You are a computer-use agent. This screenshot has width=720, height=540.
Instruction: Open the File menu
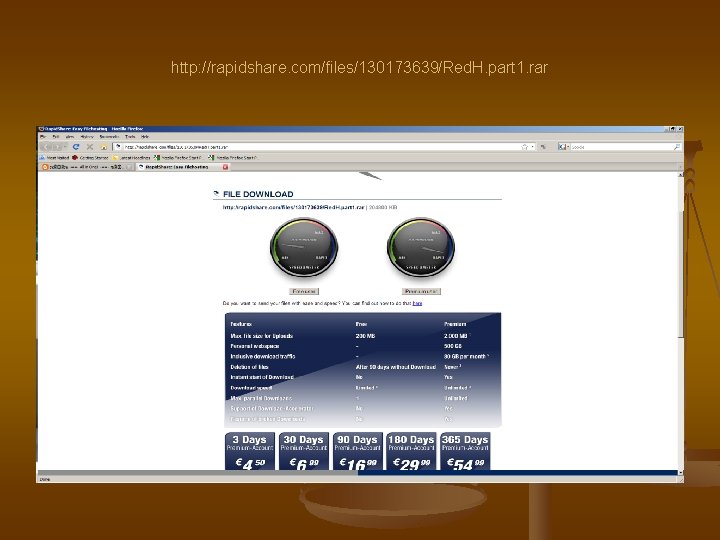click(43, 137)
